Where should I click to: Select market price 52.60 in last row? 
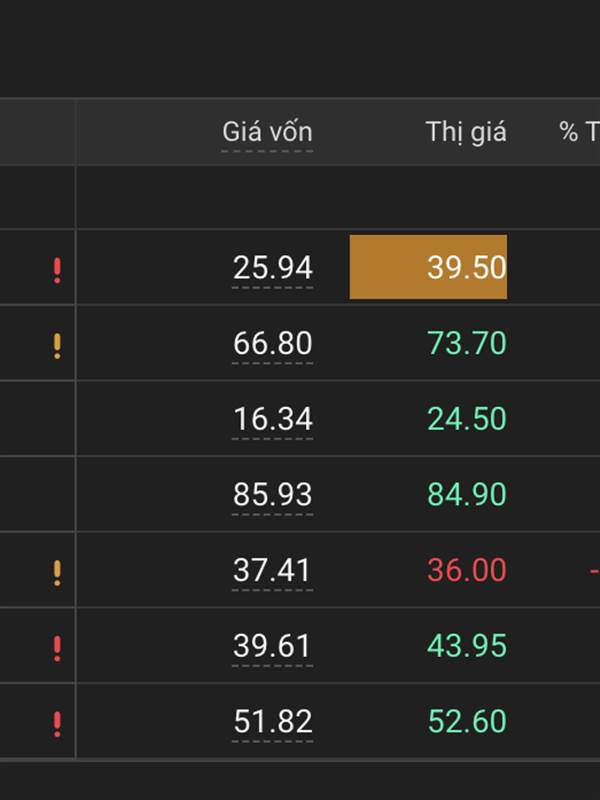point(467,721)
